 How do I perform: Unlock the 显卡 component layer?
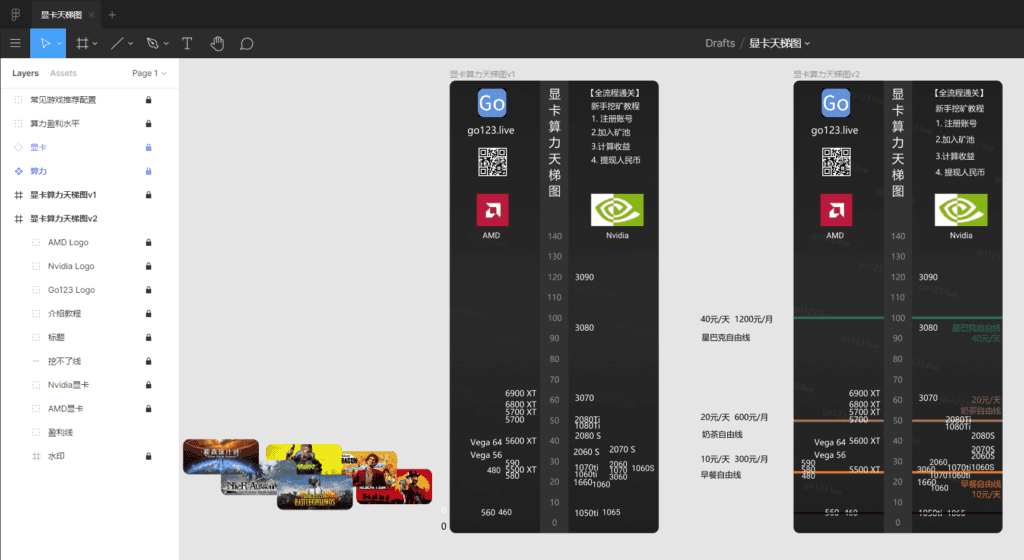point(148,148)
